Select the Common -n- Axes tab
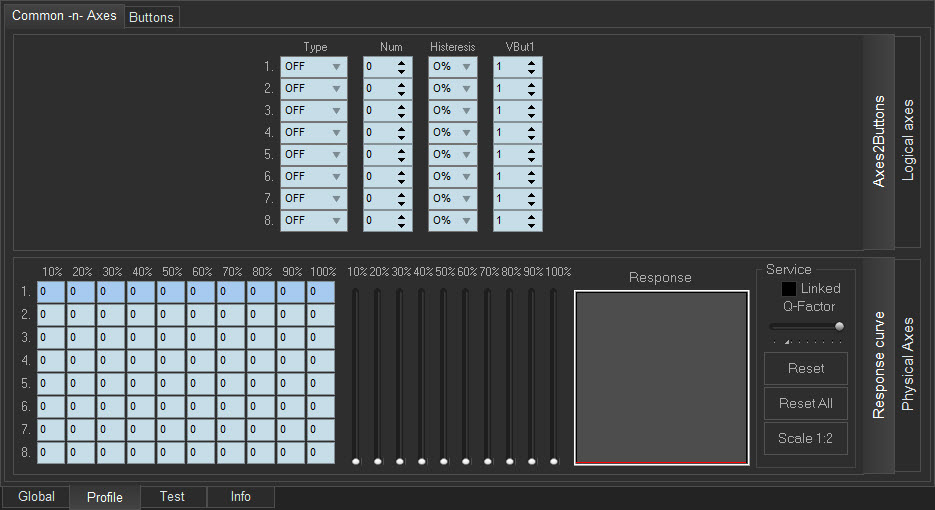Viewport: 935px width, 510px height. pos(64,16)
